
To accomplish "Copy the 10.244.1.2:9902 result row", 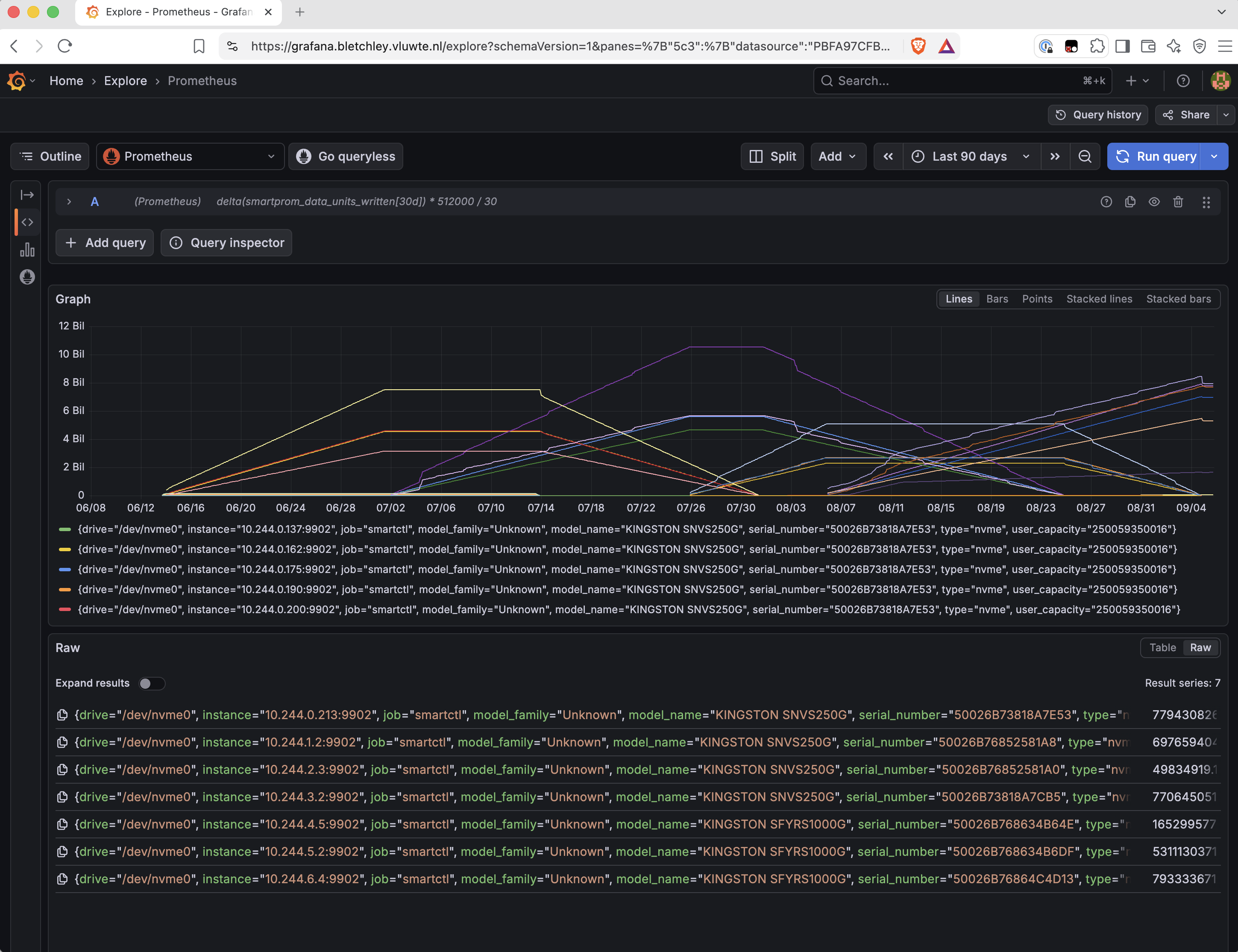I will (x=62, y=742).
